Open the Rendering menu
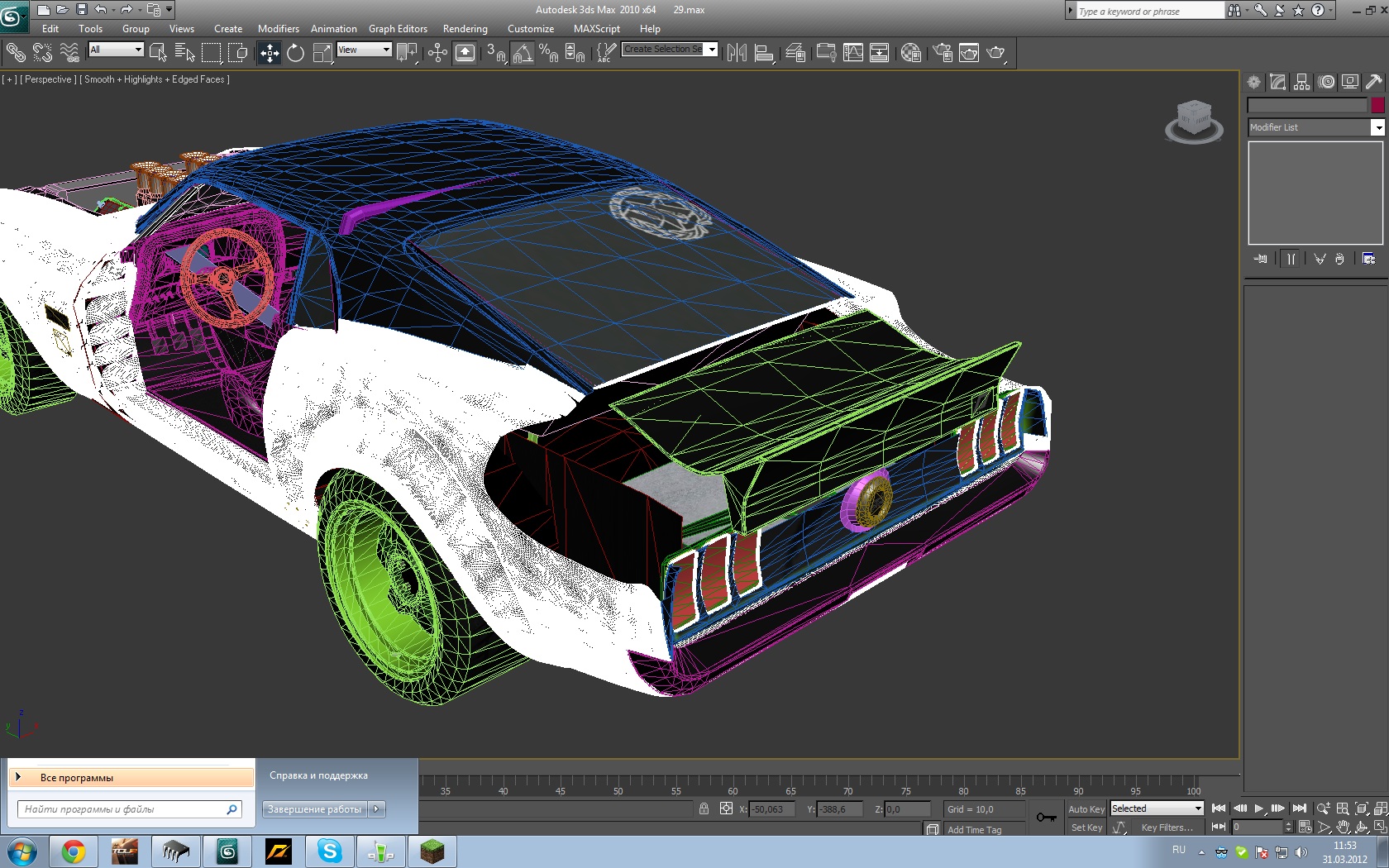The image size is (1389, 868). point(465,29)
